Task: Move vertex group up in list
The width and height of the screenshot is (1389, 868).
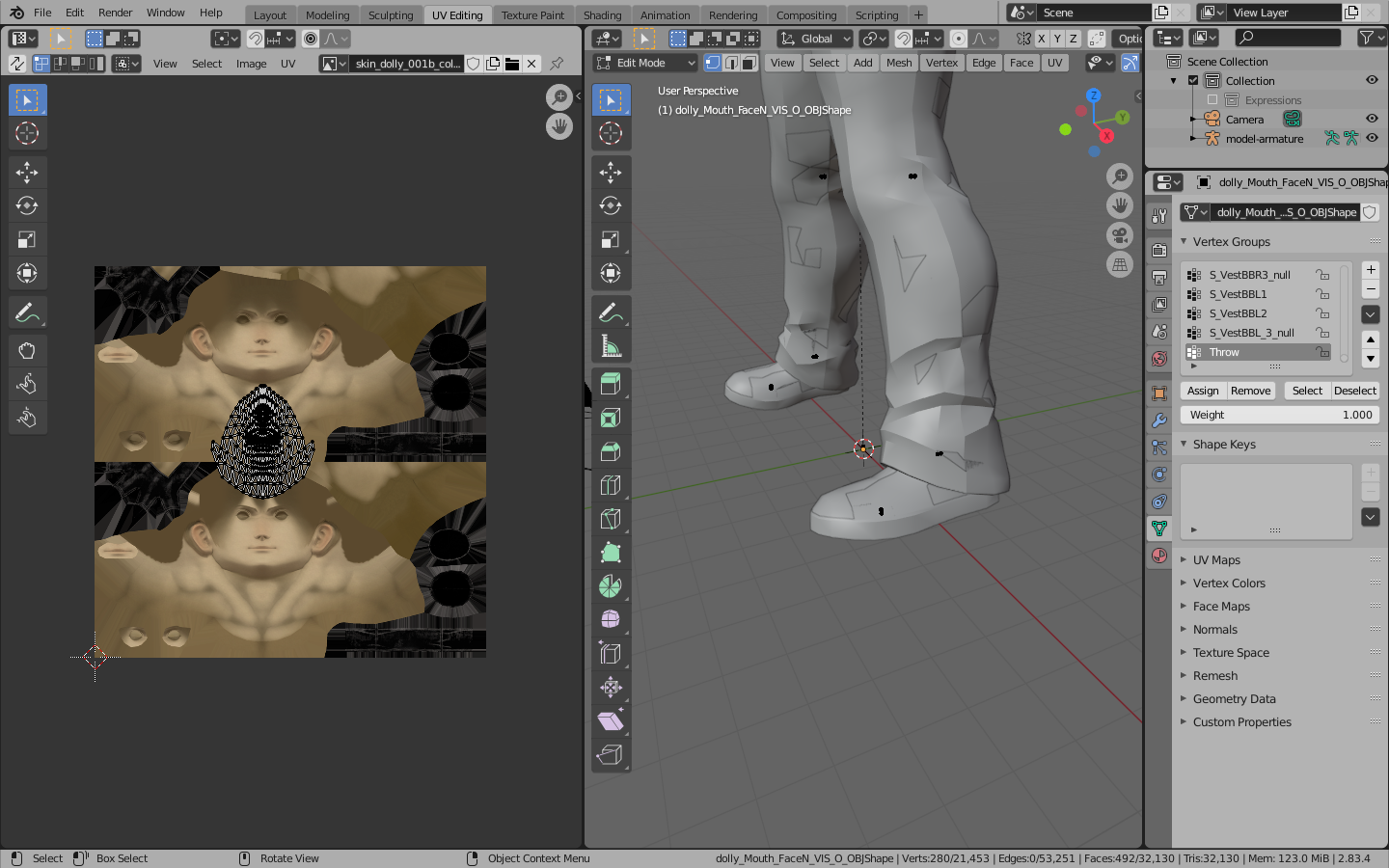Action: point(1371,339)
